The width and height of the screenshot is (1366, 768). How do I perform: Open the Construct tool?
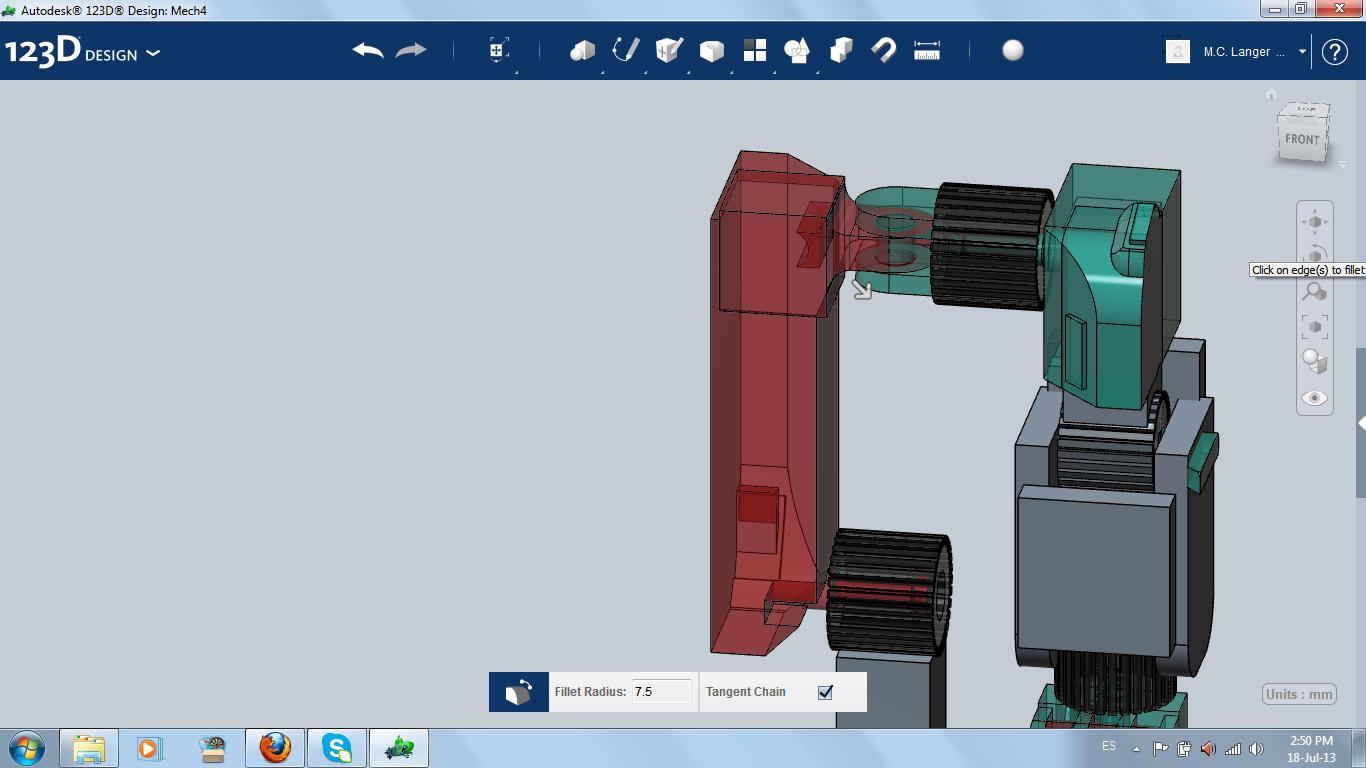tap(669, 51)
